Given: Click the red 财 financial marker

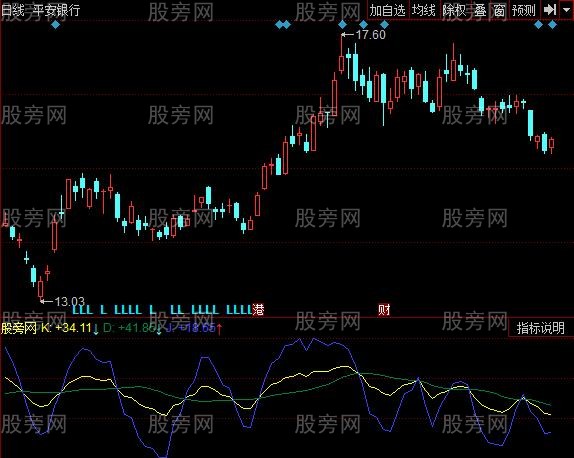Looking at the screenshot, I should tap(384, 310).
